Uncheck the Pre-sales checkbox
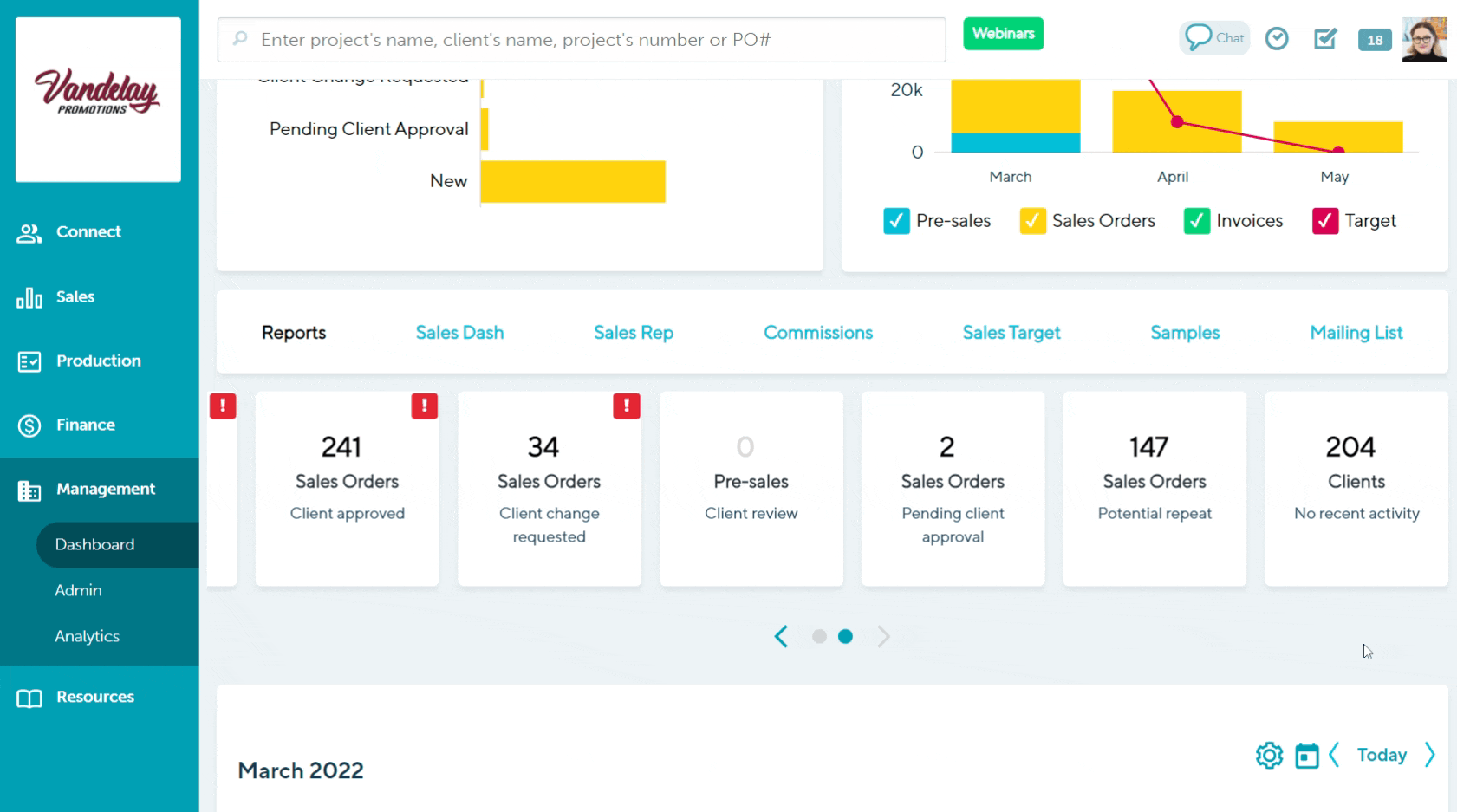This screenshot has width=1457, height=812. [x=896, y=221]
